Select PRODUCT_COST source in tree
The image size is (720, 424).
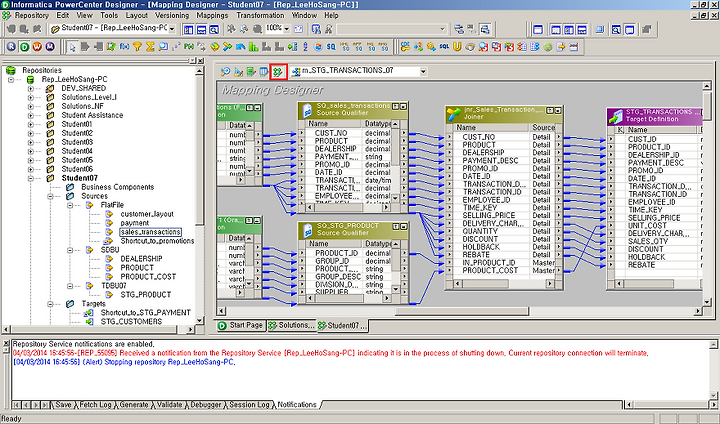coord(148,277)
